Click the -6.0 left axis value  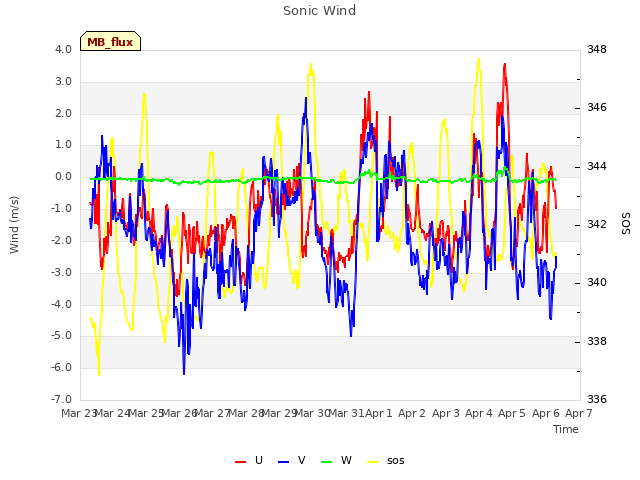pos(61,368)
